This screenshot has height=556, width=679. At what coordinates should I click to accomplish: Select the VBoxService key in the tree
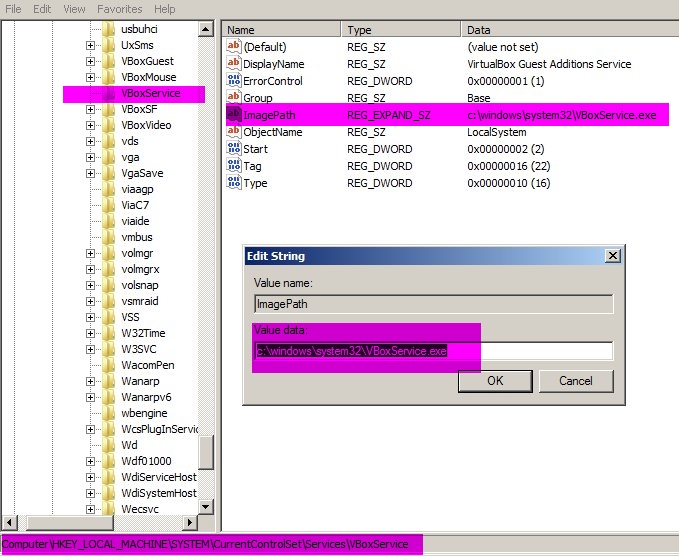coord(150,94)
